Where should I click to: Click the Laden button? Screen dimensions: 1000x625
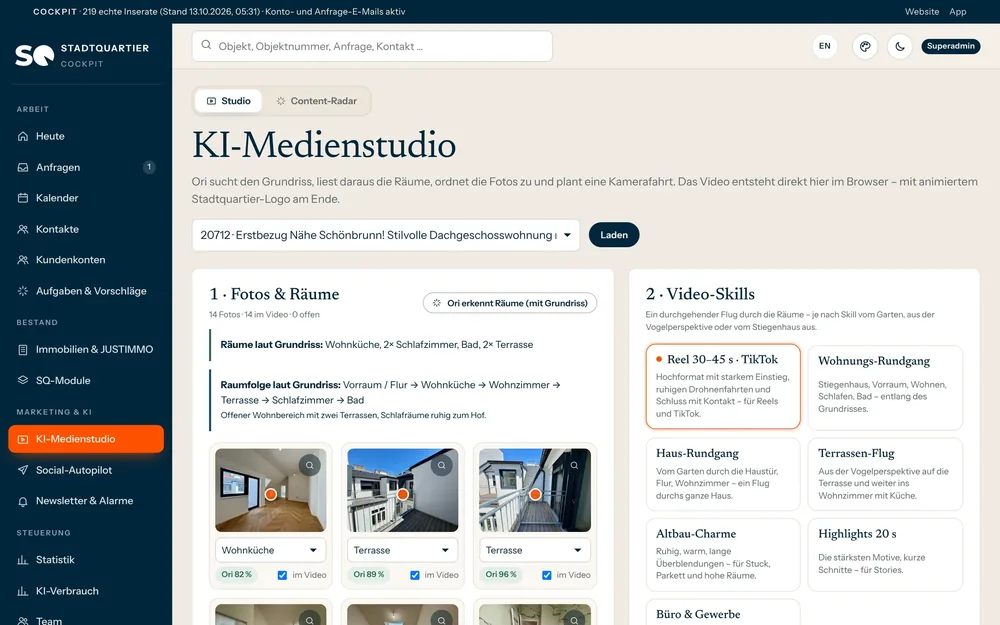click(x=614, y=235)
